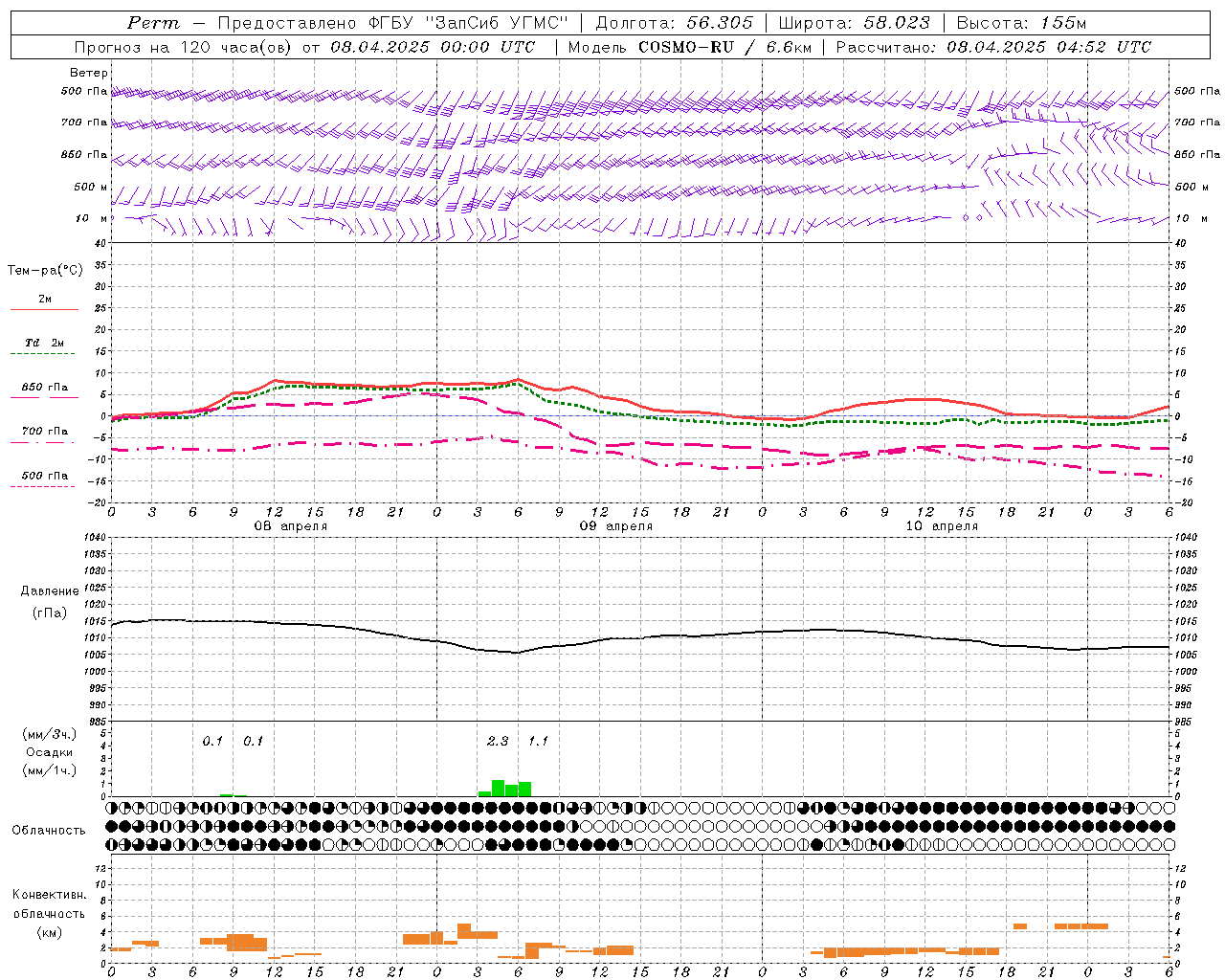Click the "Модель COSMO-RU / 6.6км" model label
Image resolution: width=1225 pixels, height=980 pixels.
690,47
